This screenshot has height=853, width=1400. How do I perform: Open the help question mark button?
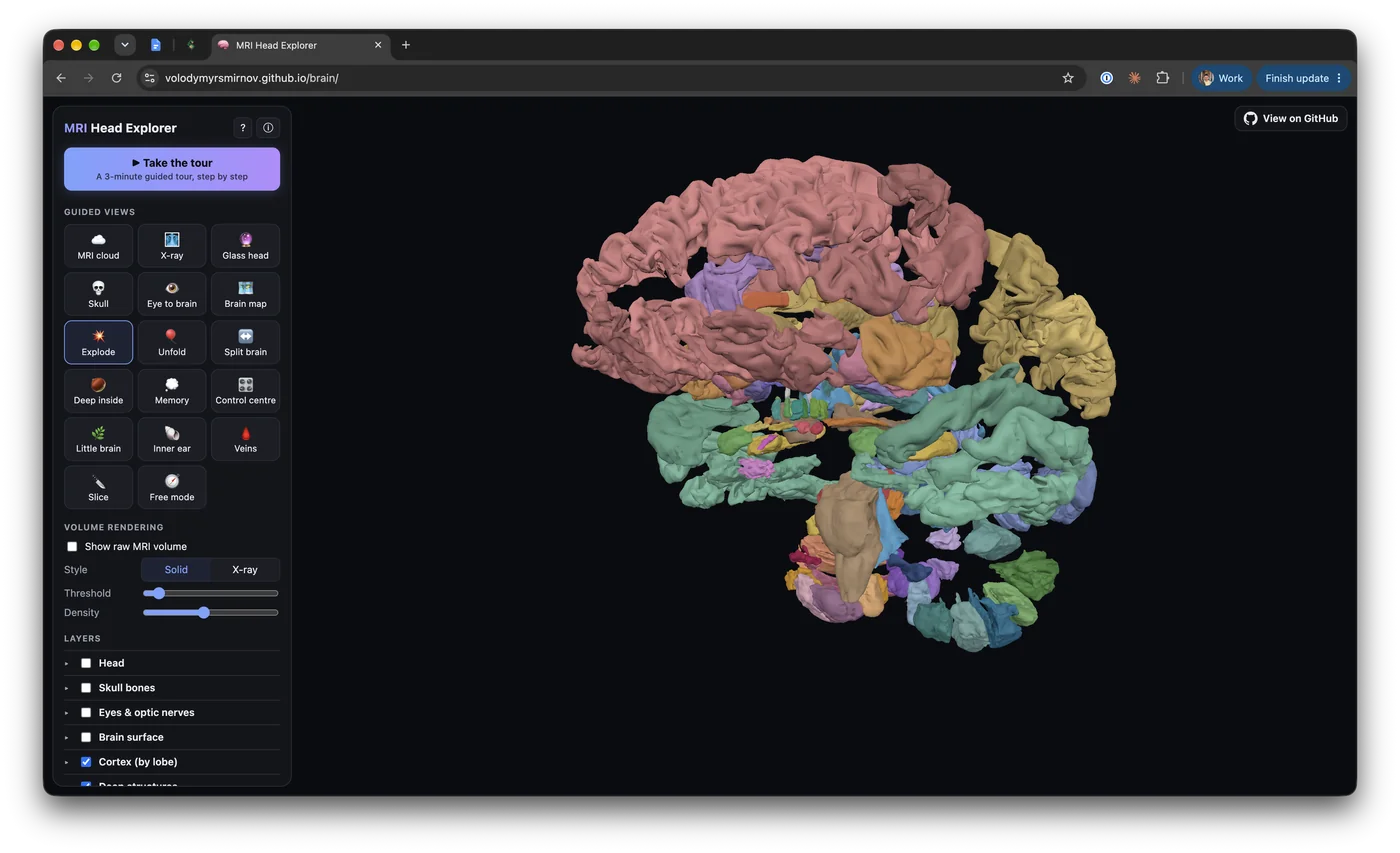coord(242,128)
